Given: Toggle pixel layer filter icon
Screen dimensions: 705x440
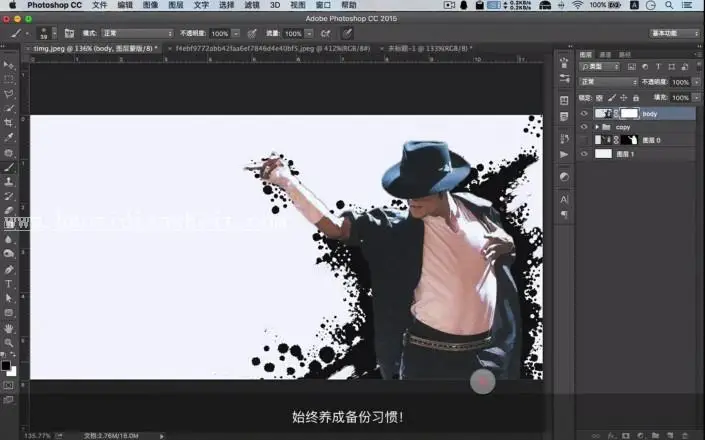Looking at the screenshot, I should point(632,67).
